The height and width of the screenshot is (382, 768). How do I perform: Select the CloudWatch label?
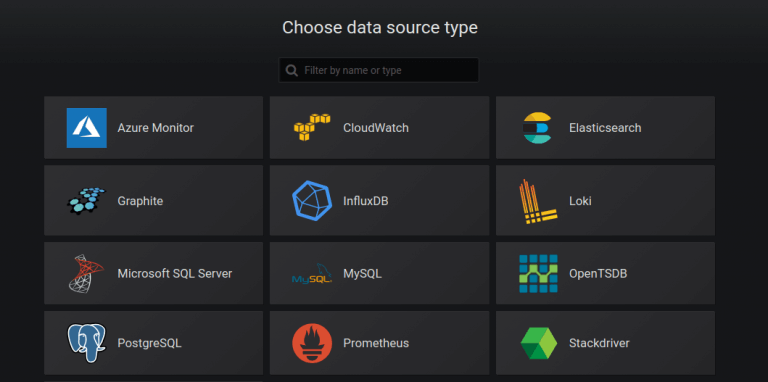pos(376,128)
